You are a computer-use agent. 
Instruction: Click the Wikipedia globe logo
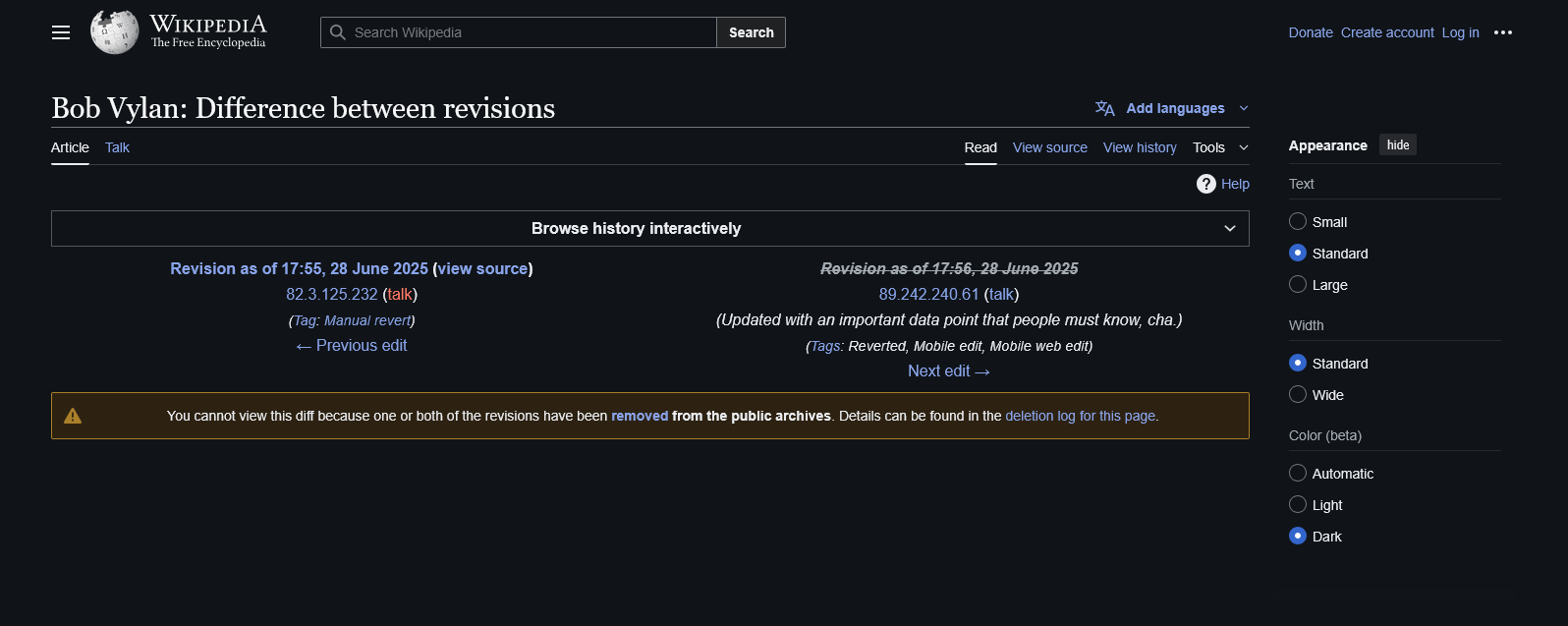[x=115, y=32]
